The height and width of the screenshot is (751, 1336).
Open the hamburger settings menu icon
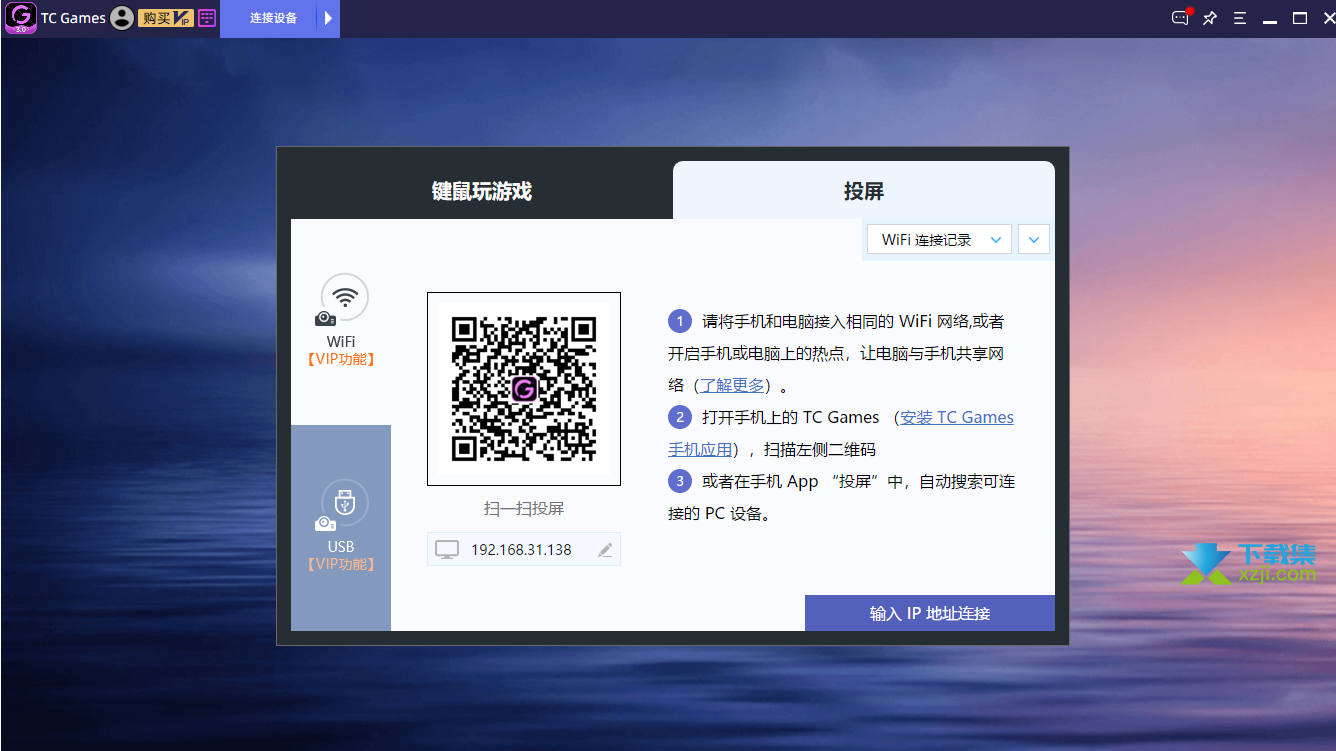(x=1239, y=18)
